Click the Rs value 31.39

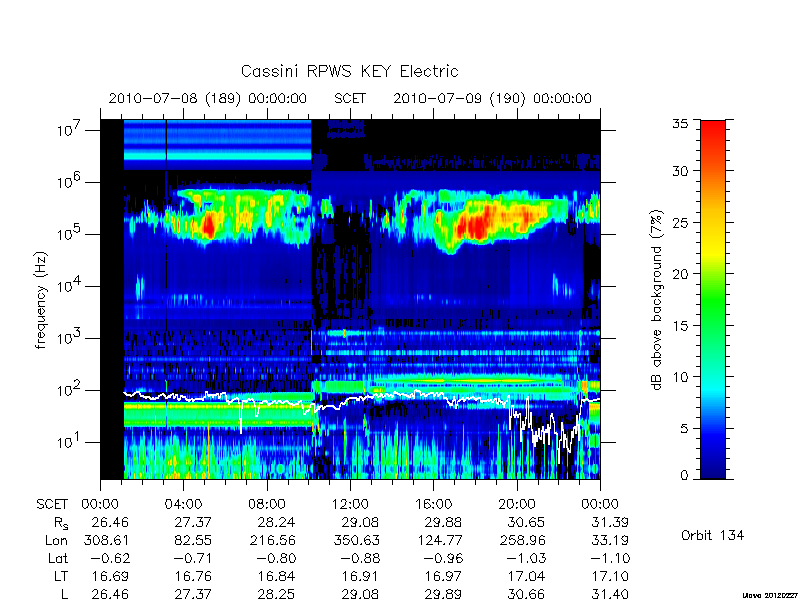[609, 522]
